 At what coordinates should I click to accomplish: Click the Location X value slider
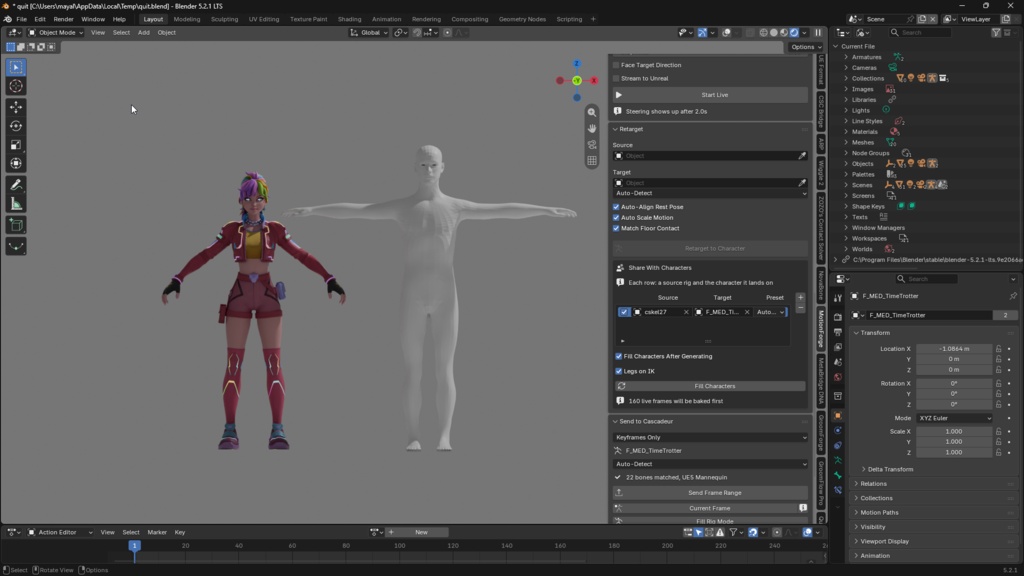pyautogui.click(x=954, y=349)
